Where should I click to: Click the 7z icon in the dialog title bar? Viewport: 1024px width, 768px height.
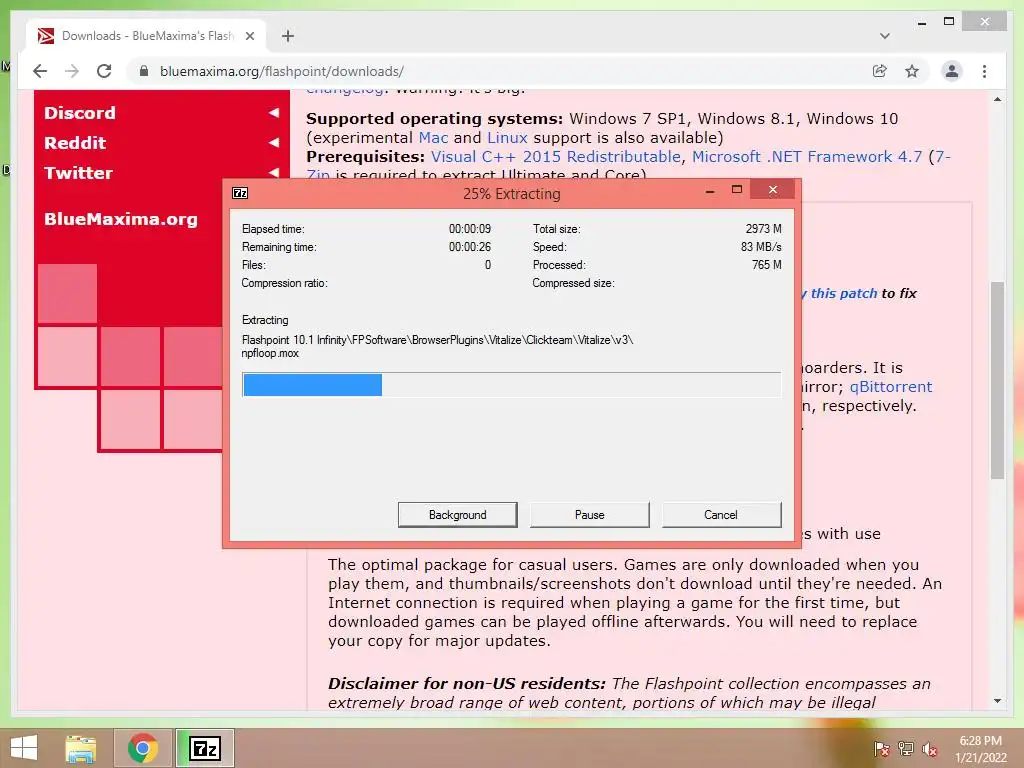click(240, 193)
